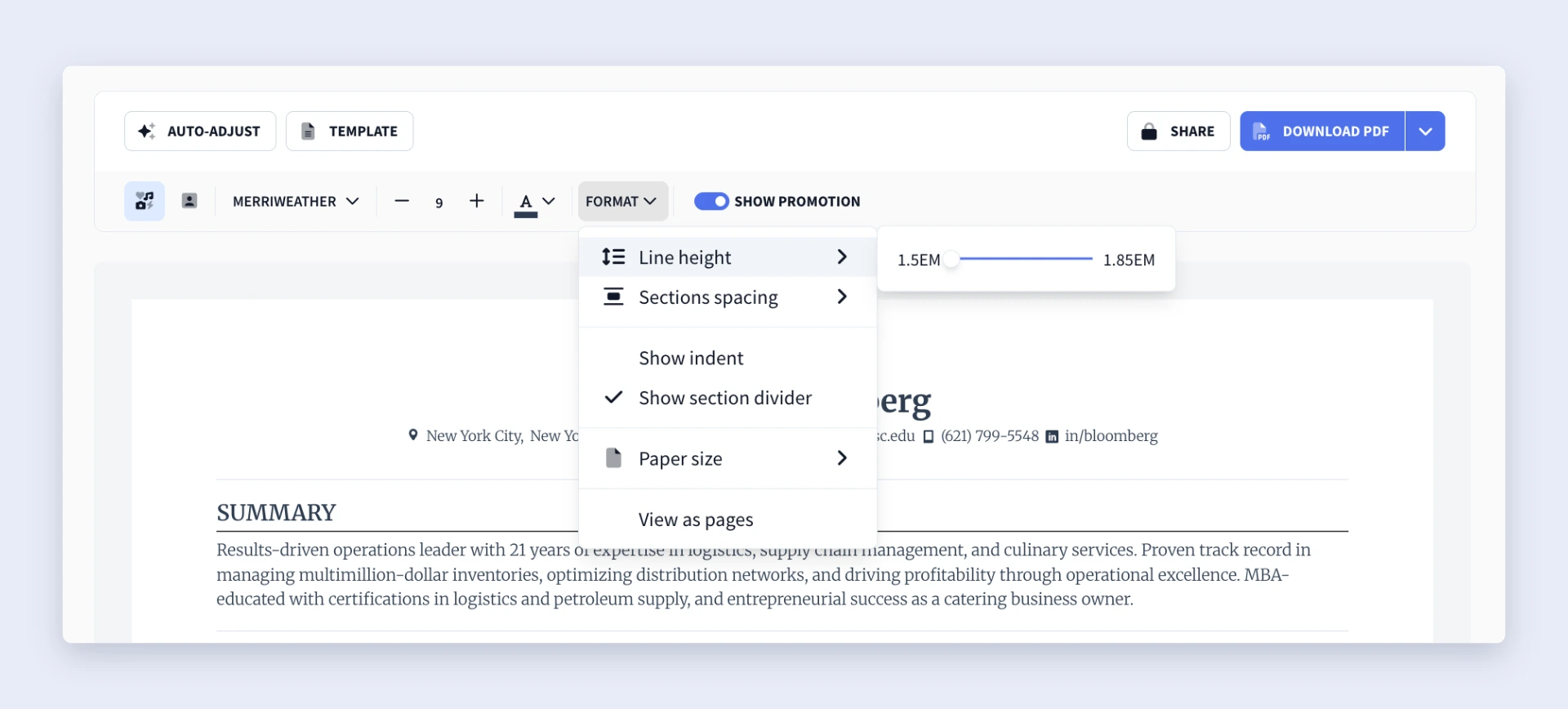
Task: Open the Paper size submenu
Action: coord(728,458)
